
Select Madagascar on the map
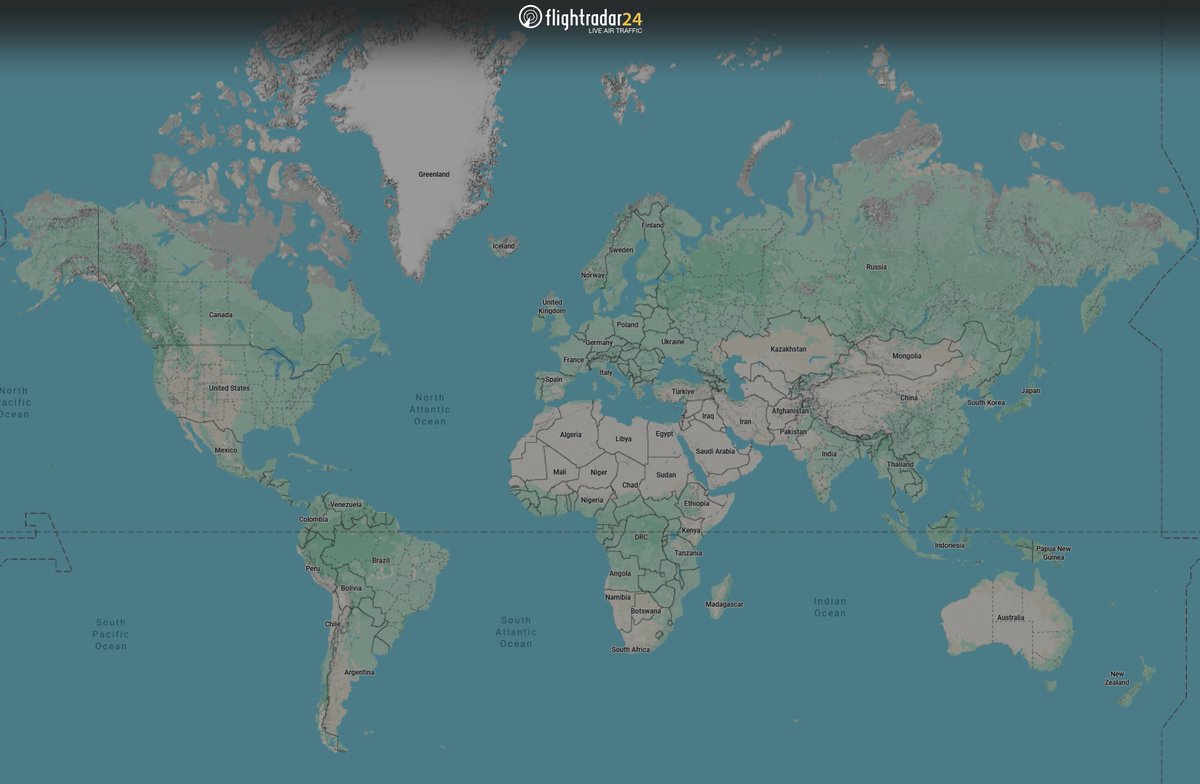click(726, 604)
